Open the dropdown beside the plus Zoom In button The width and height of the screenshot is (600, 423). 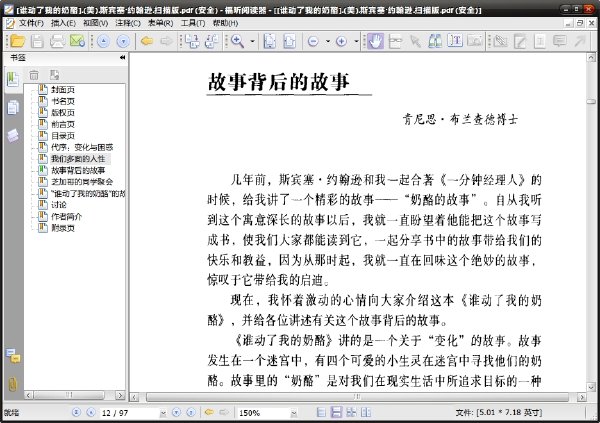356,41
